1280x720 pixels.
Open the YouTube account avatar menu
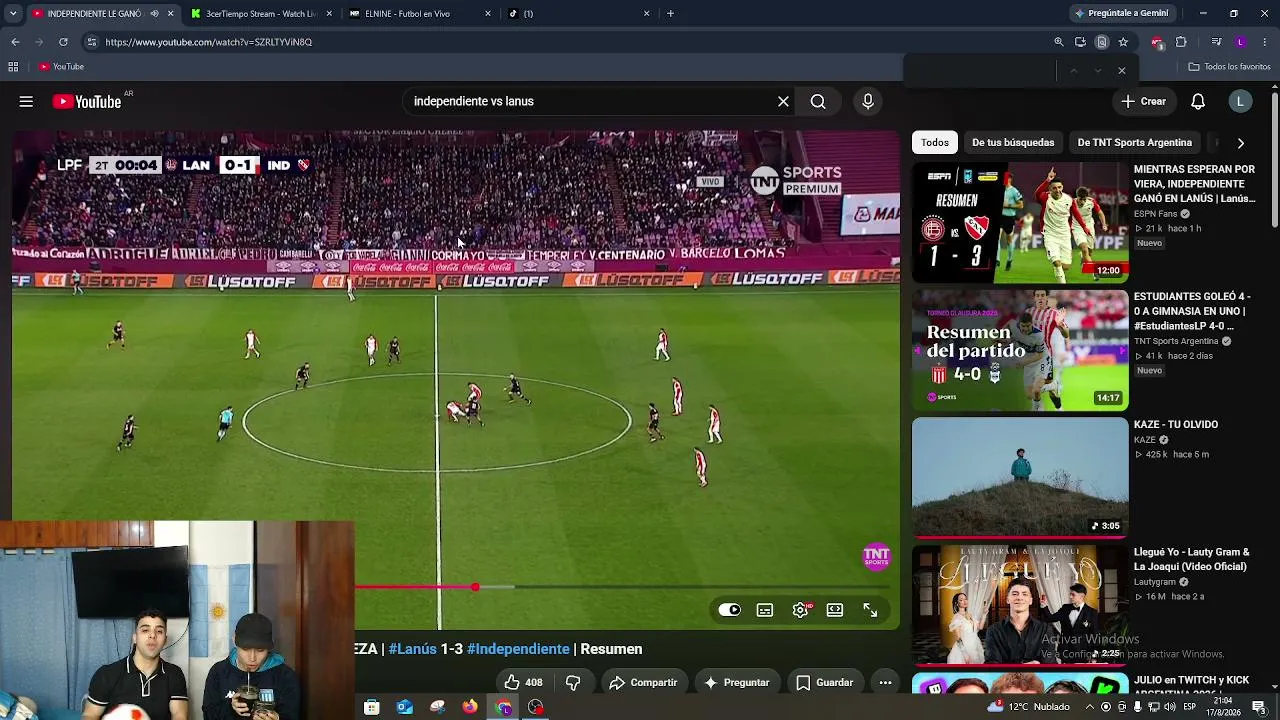click(1240, 101)
